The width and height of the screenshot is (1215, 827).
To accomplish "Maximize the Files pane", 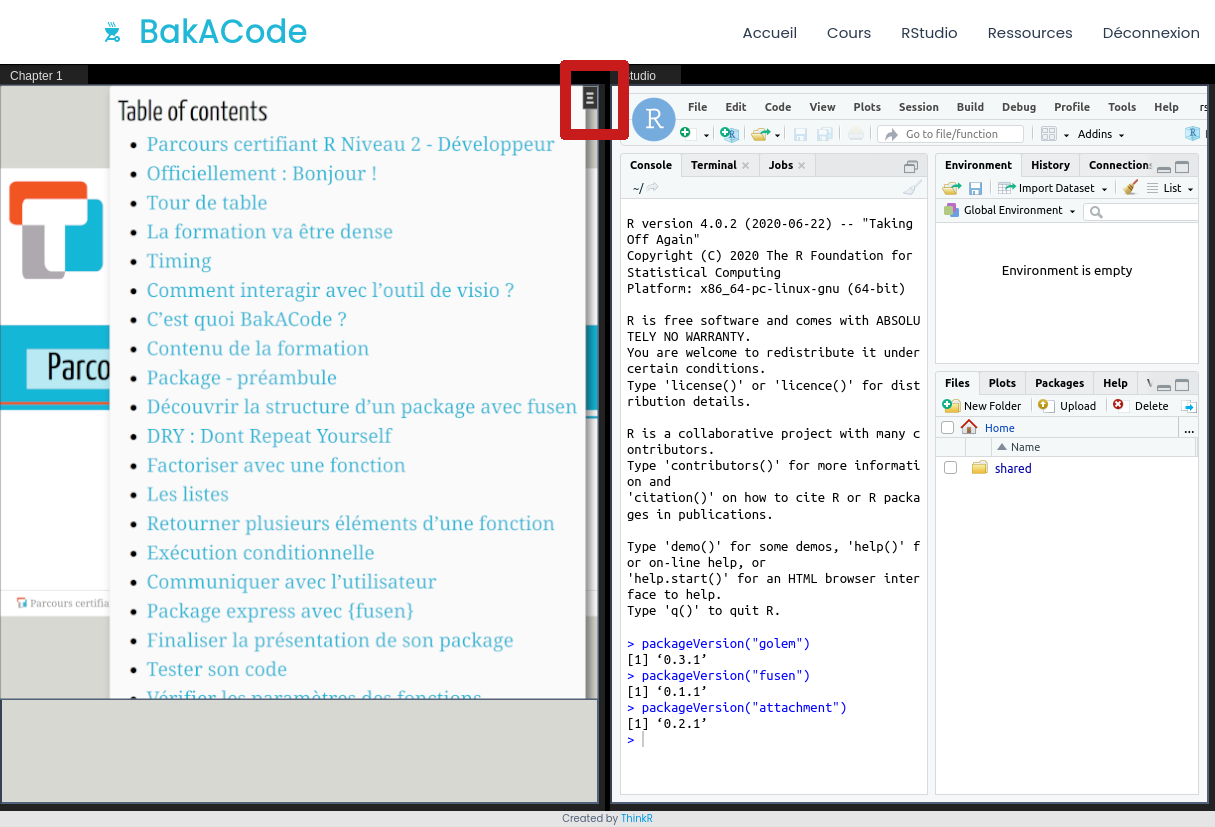I will tap(1182, 385).
